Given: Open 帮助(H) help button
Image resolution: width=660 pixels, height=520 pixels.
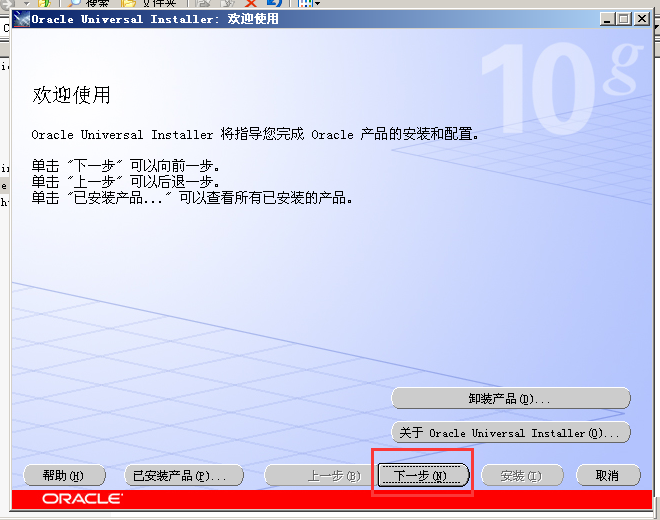Looking at the screenshot, I should click(x=64, y=475).
